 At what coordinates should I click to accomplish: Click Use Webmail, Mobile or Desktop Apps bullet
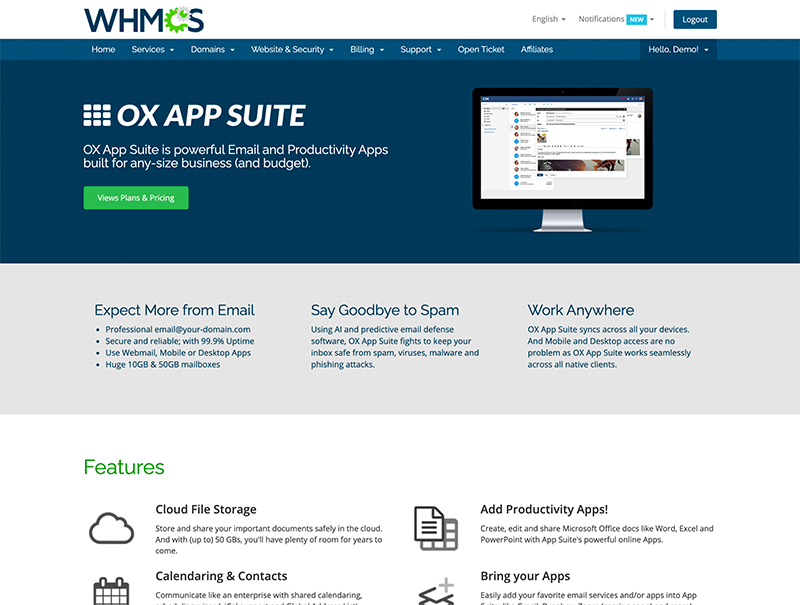pyautogui.click(x=178, y=353)
